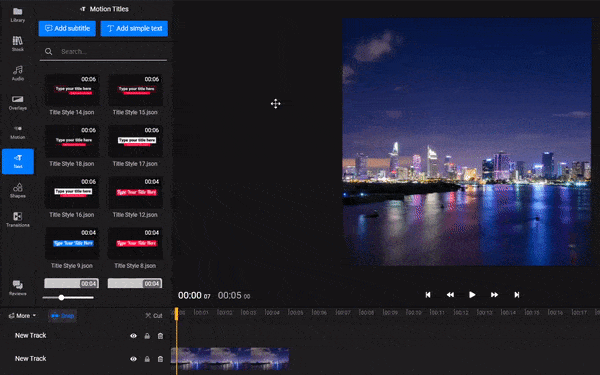Open the Audio panel

tap(18, 73)
